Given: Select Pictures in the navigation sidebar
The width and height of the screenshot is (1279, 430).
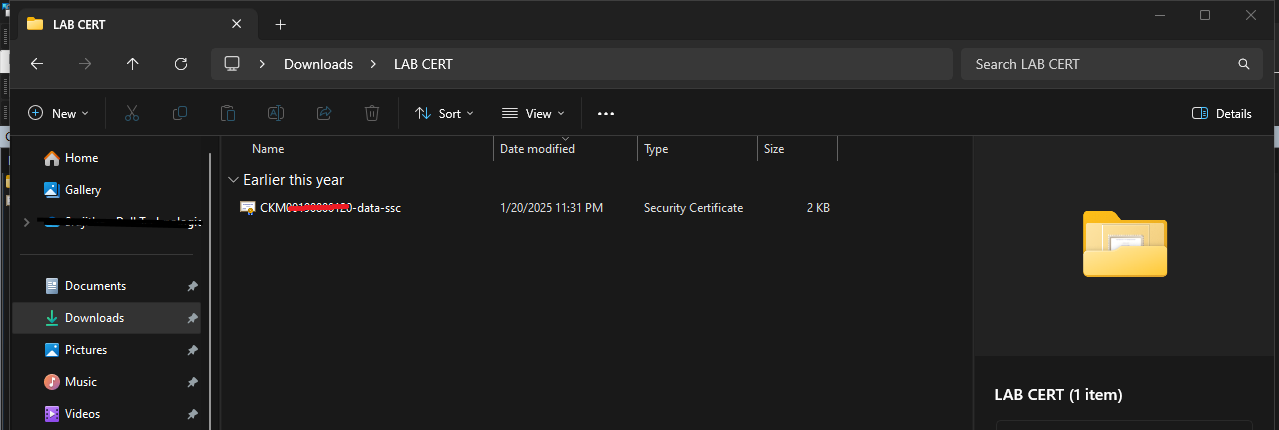Looking at the screenshot, I should pos(86,350).
